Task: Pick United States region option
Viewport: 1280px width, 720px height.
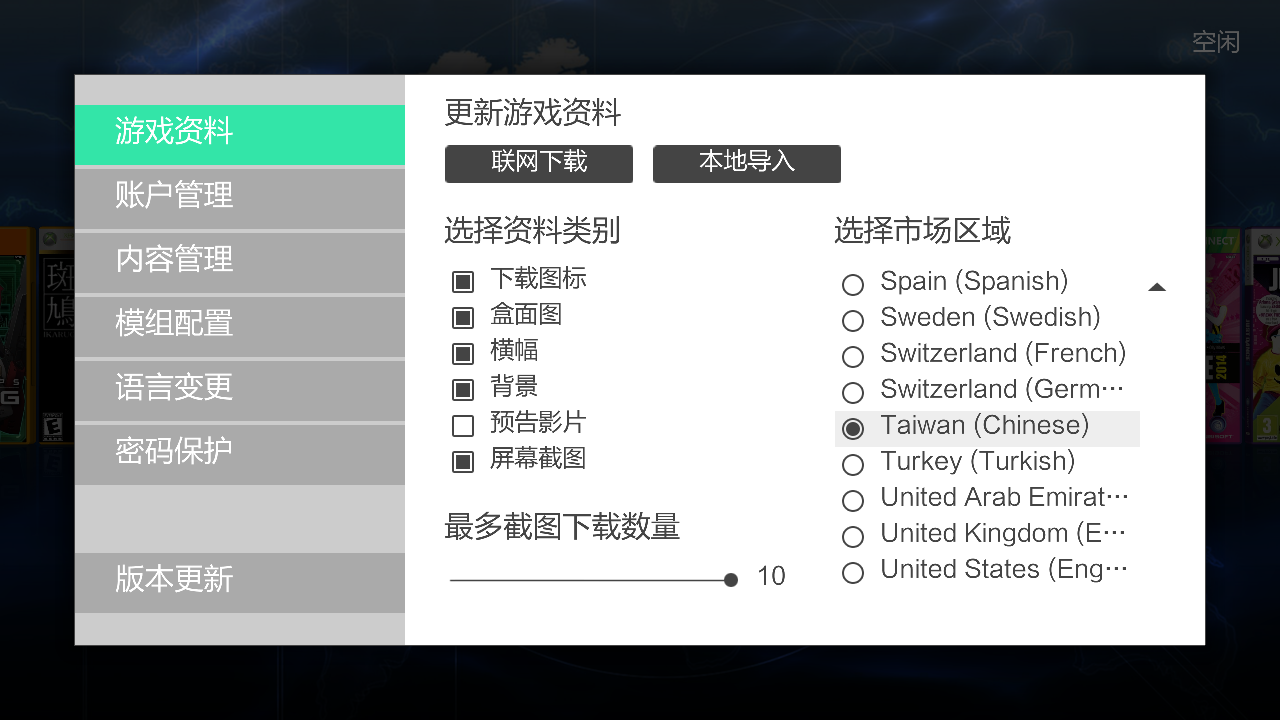Action: coord(987,571)
